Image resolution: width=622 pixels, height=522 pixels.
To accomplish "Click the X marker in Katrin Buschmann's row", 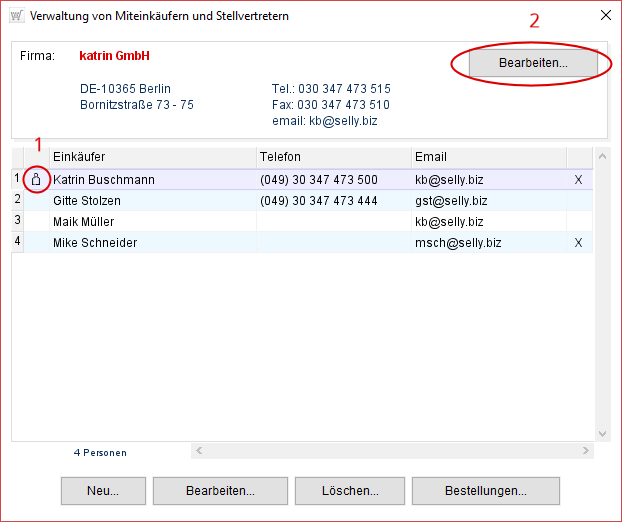I will (578, 180).
